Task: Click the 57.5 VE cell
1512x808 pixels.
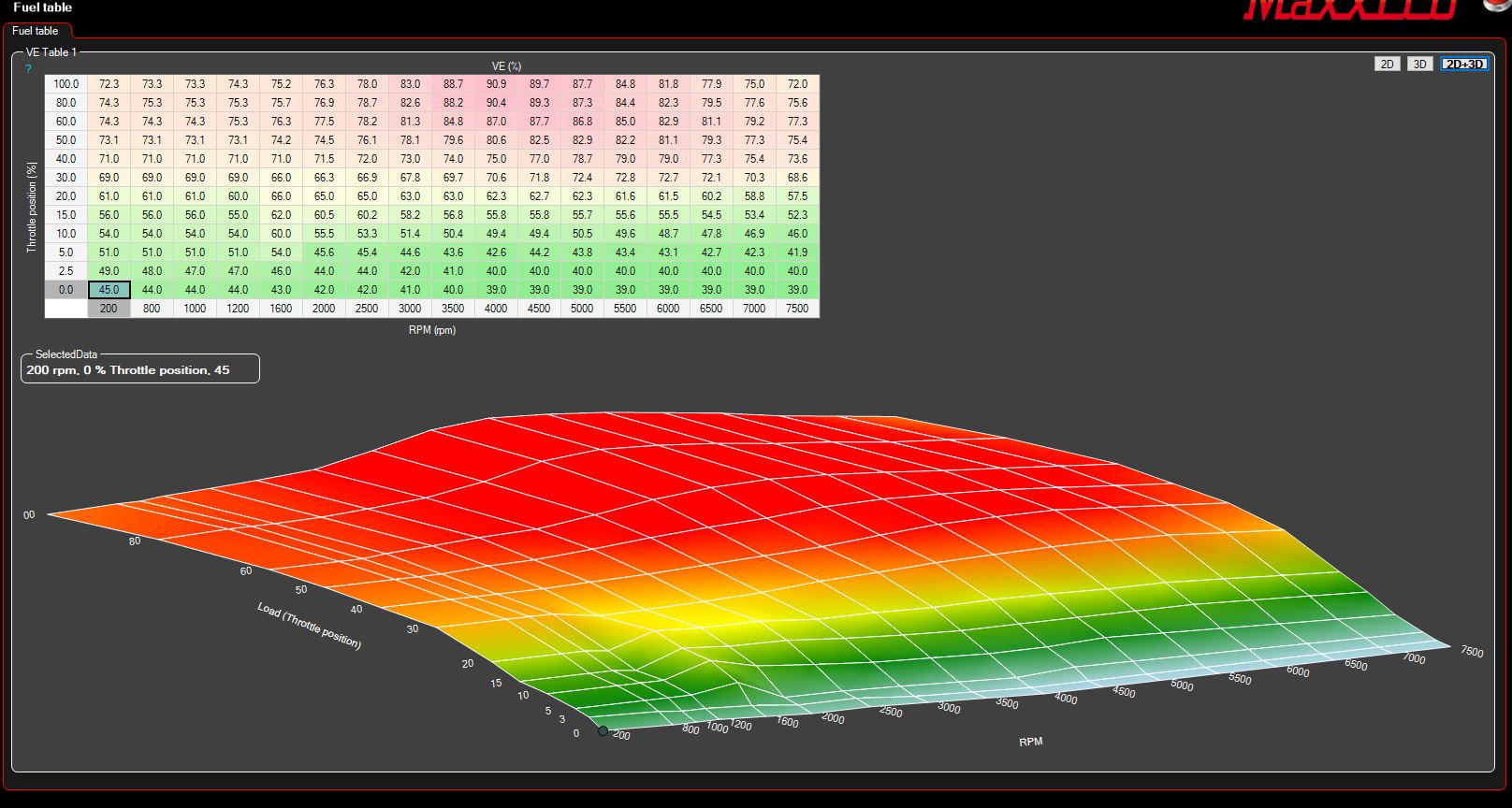Action: pyautogui.click(x=797, y=196)
